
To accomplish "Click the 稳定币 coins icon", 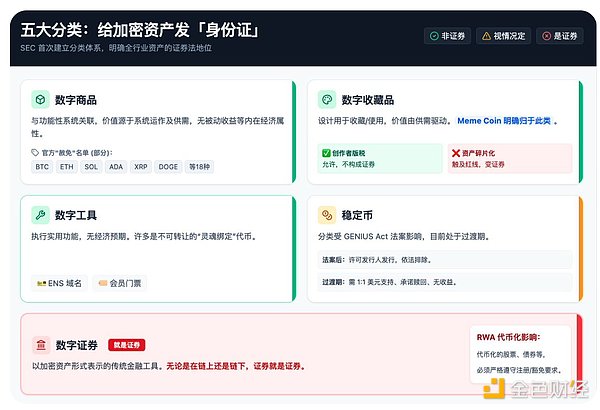I will (325, 214).
